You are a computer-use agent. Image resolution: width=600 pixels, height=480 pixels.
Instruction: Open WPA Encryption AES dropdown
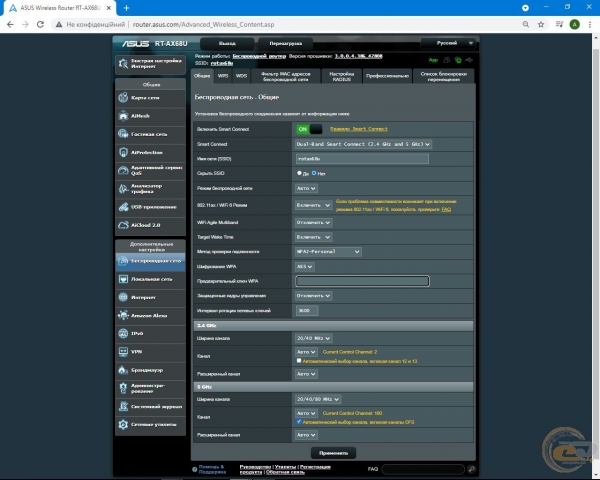tap(305, 266)
